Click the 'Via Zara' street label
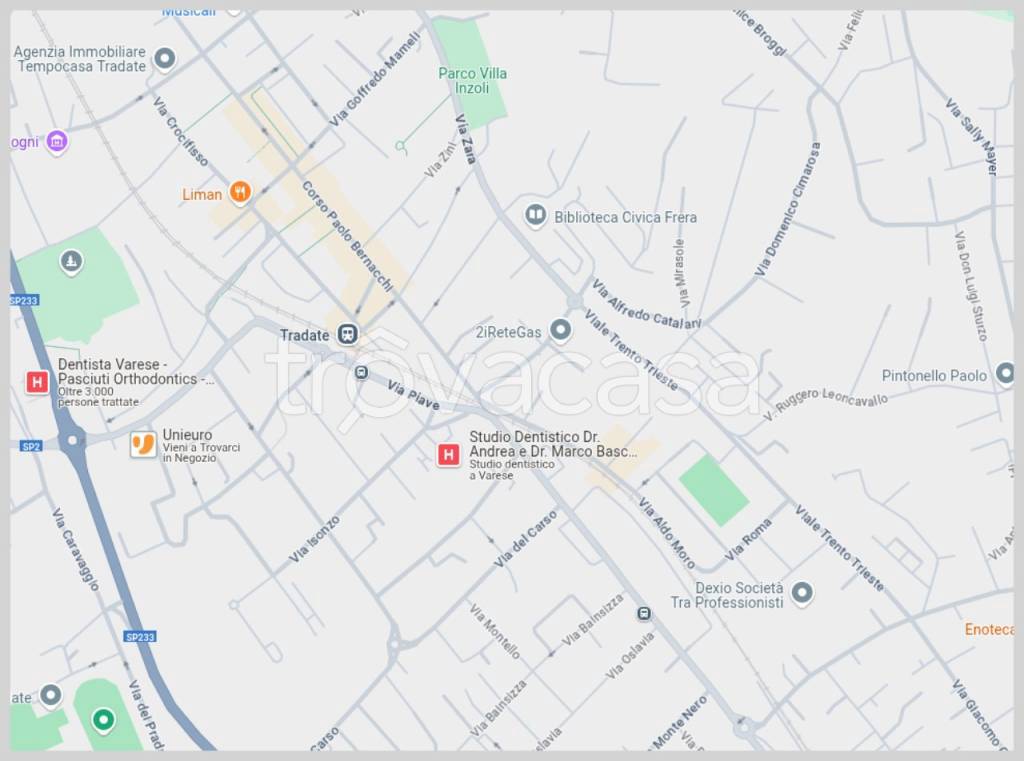The width and height of the screenshot is (1024, 761). (465, 138)
